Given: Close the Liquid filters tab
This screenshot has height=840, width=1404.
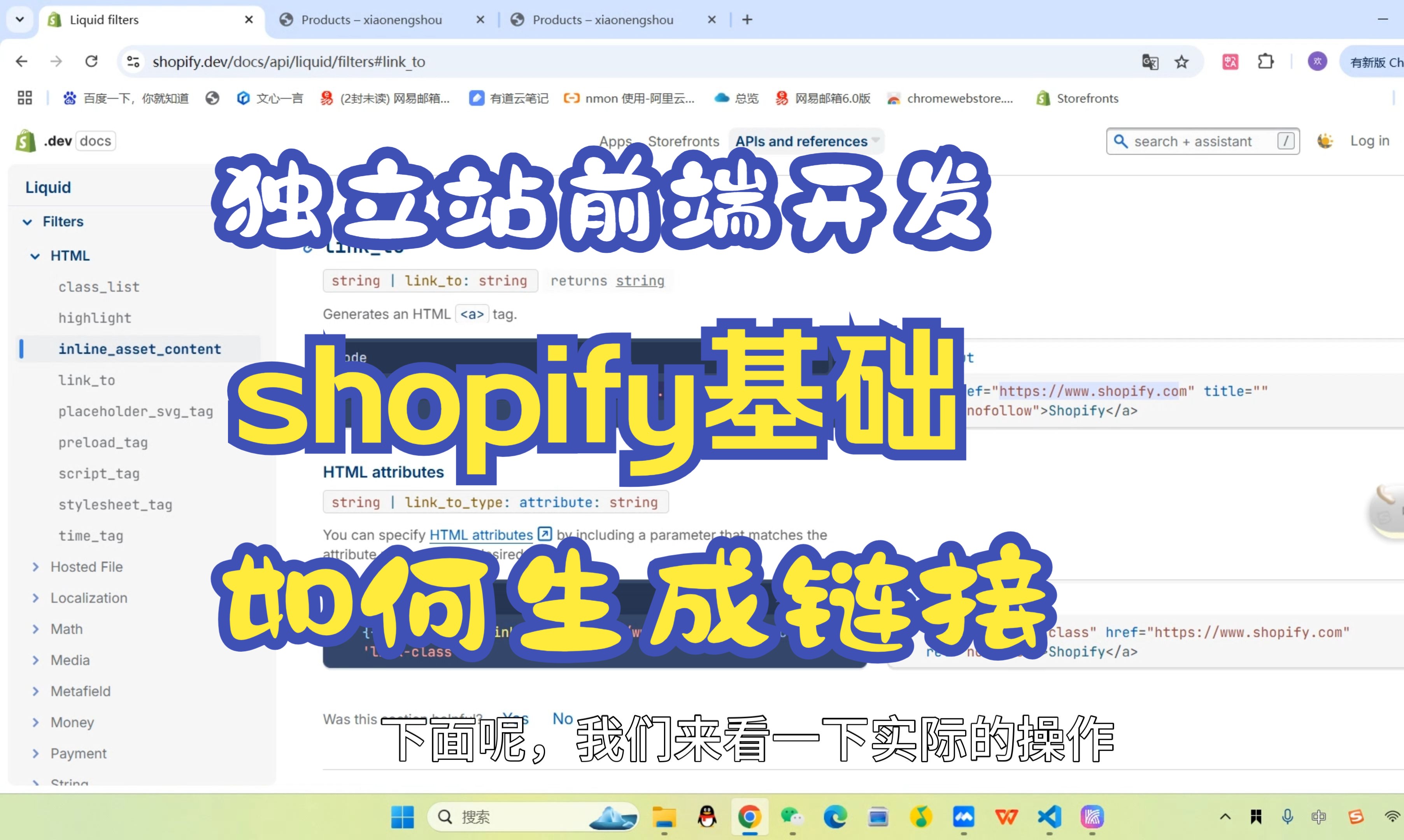Looking at the screenshot, I should [x=249, y=20].
